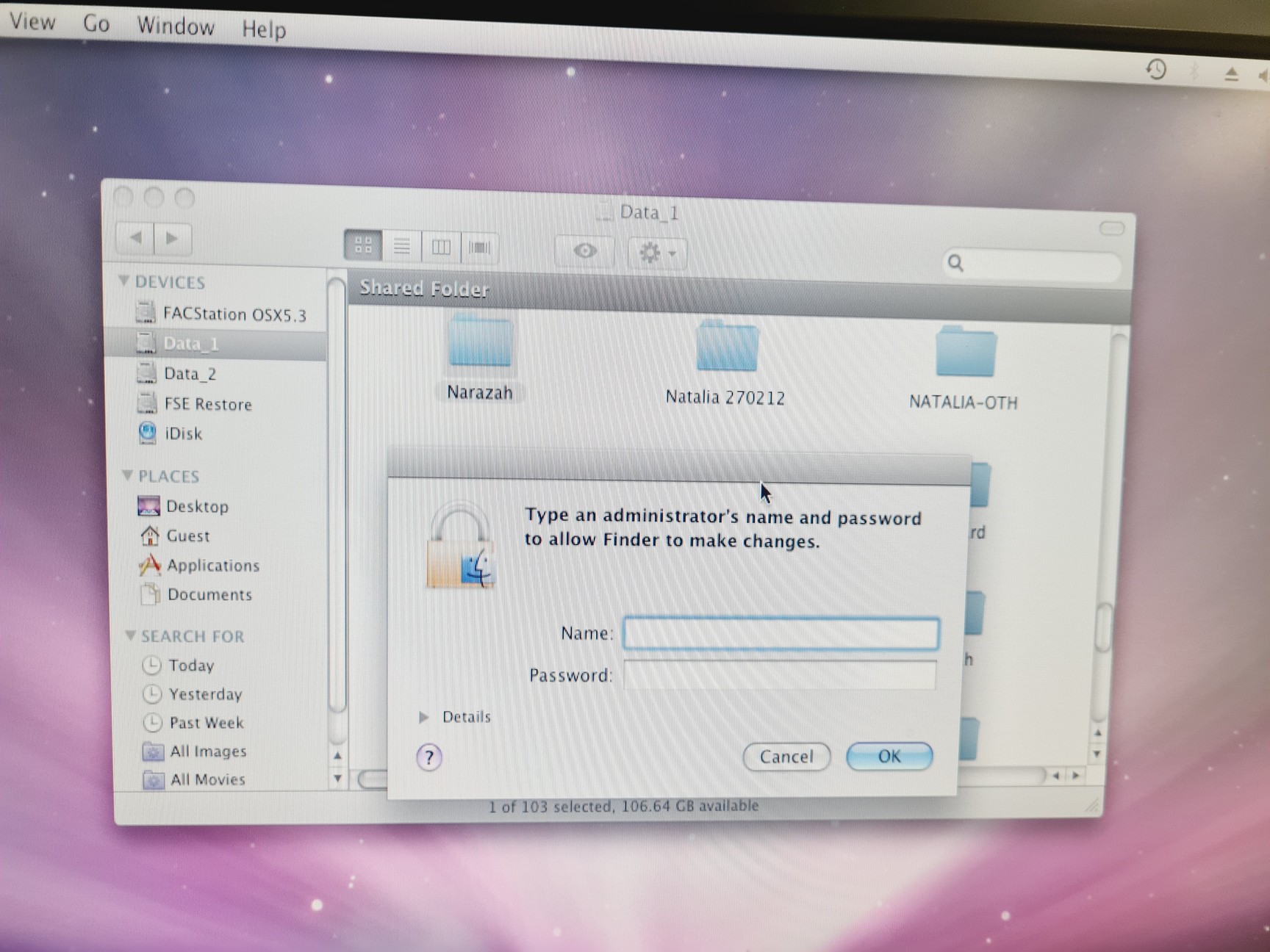The height and width of the screenshot is (952, 1270).
Task: Click the Finder back arrow
Action: point(135,237)
